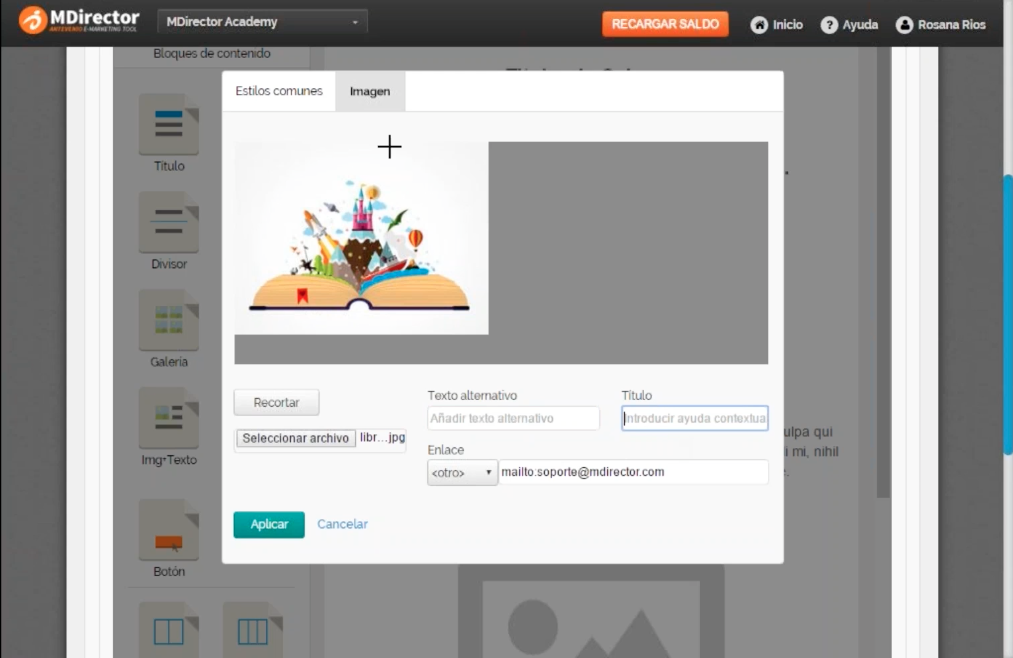Select the two-column layout block icon
The height and width of the screenshot is (658, 1013).
coord(169,631)
